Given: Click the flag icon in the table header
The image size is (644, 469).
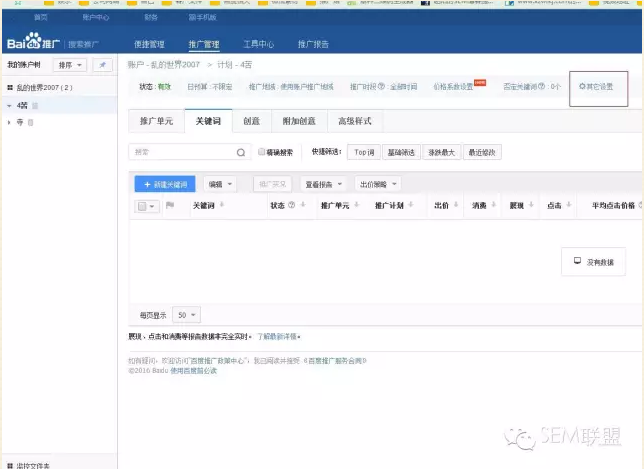Looking at the screenshot, I should tap(170, 205).
